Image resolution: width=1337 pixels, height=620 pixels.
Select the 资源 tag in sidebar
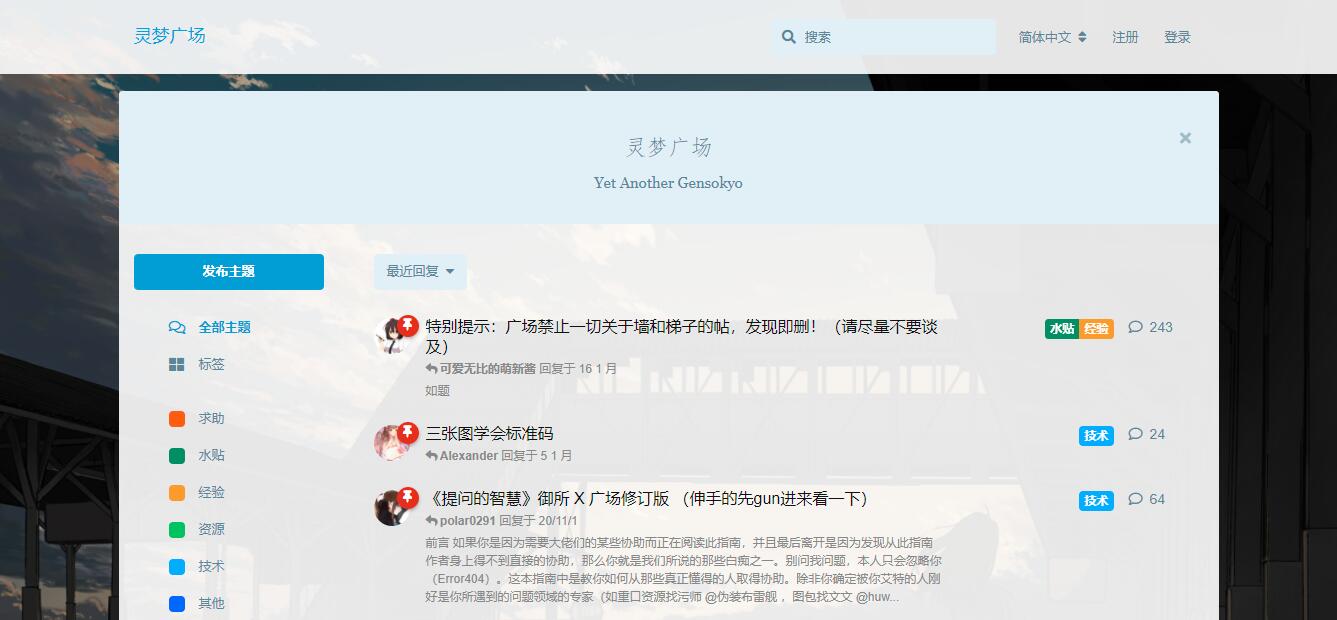[211, 529]
